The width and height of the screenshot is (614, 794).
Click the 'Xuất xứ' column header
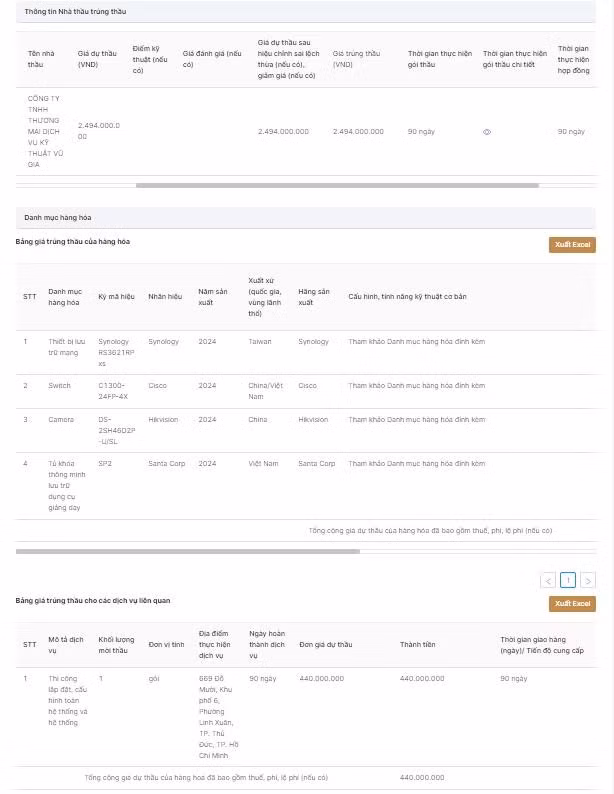[265, 297]
